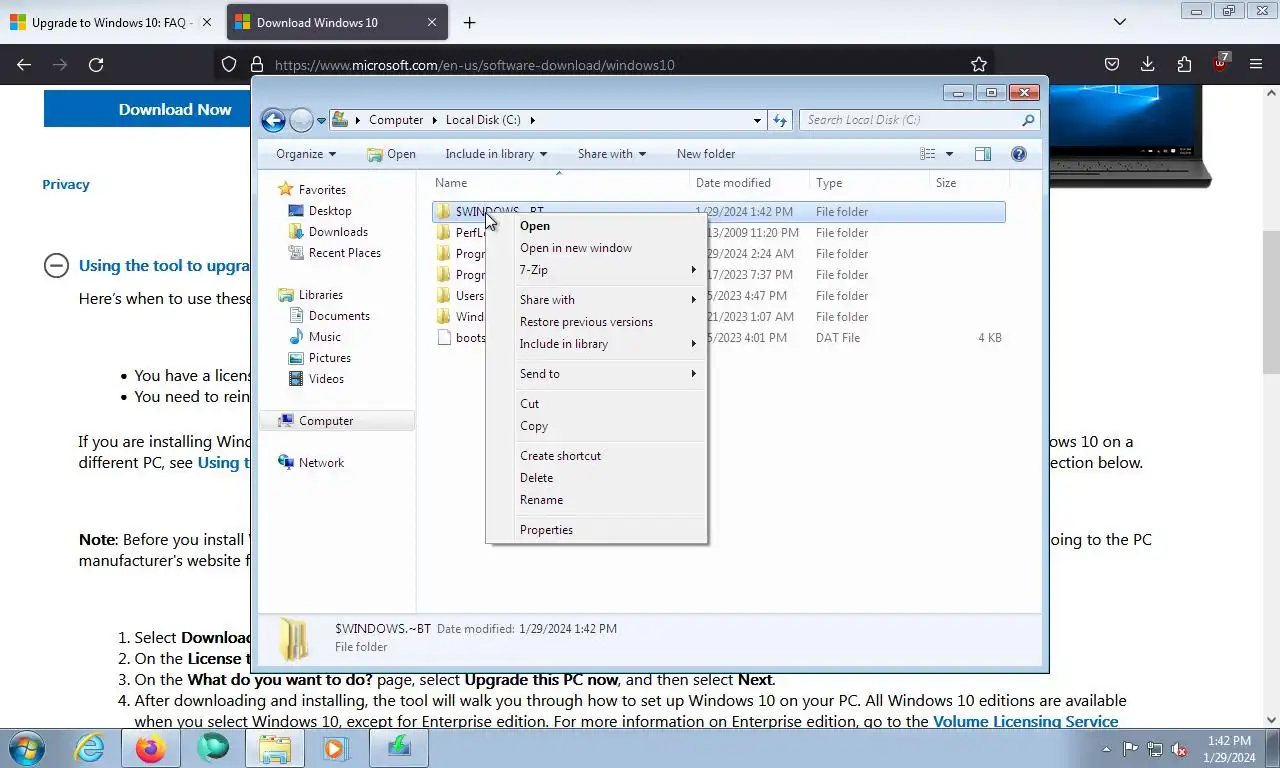
Task: Sort by Date modified column header
Action: pyautogui.click(x=750, y=183)
